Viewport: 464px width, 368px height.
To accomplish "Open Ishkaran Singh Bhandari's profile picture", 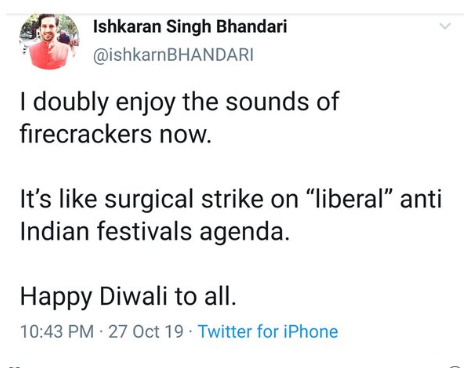I will pyautogui.click(x=49, y=41).
